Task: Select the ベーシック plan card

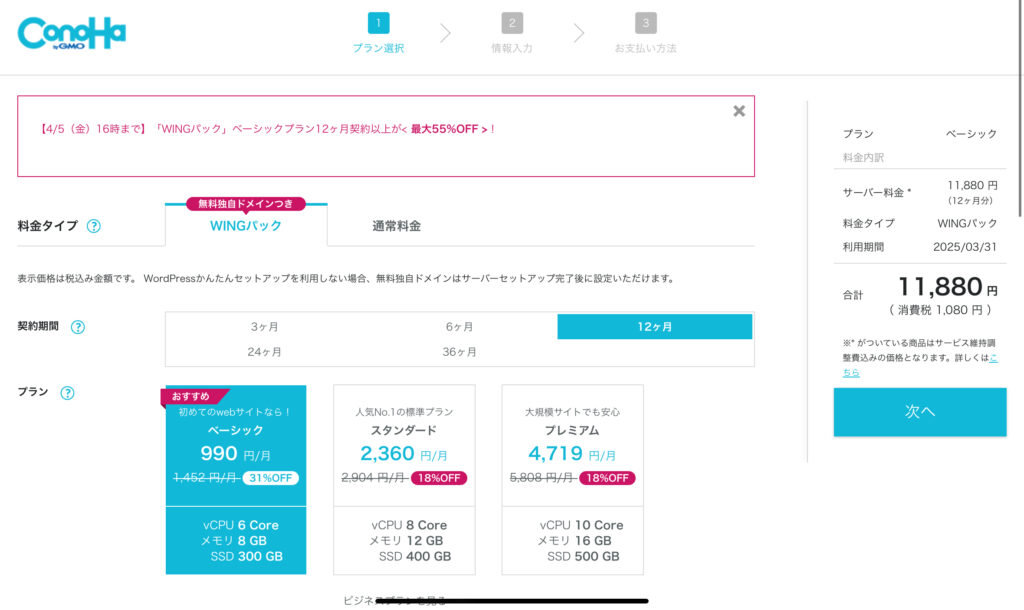Action: (x=236, y=479)
